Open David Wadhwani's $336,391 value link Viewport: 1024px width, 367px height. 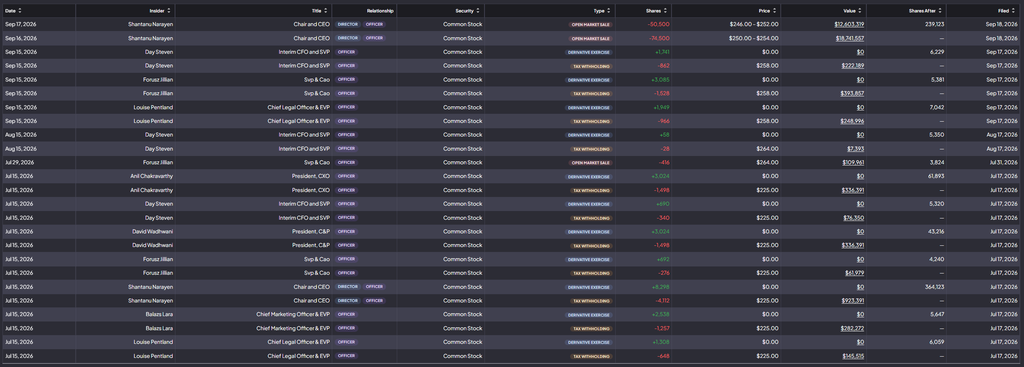pyautogui.click(x=853, y=246)
